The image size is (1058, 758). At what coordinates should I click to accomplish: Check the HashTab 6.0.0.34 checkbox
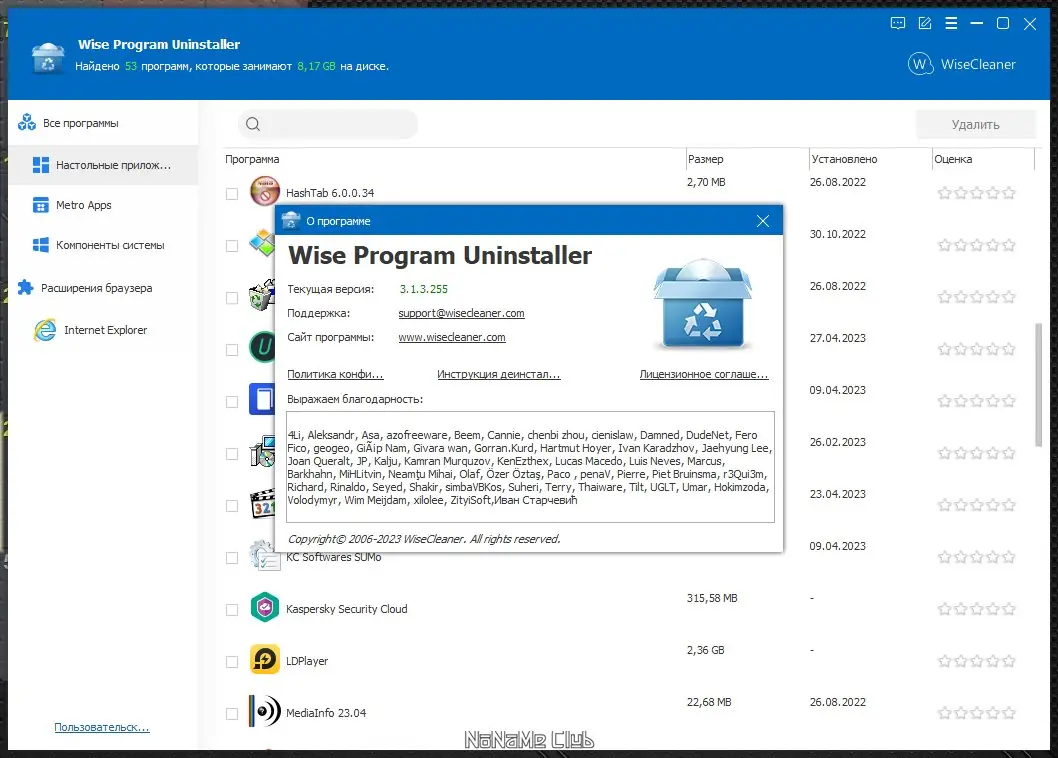tap(232, 194)
